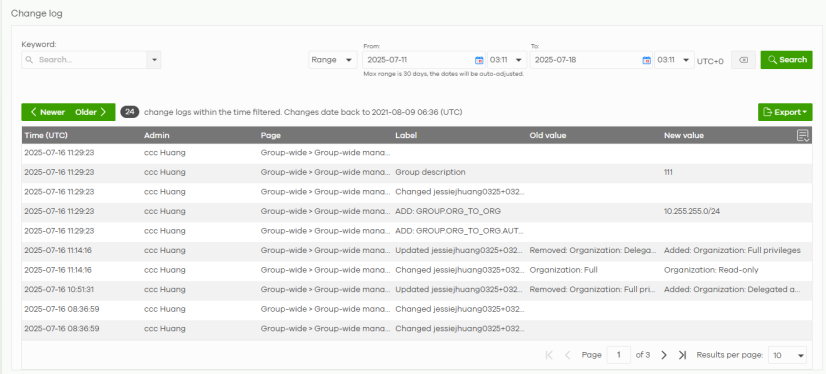Go to next page arrow
This screenshot has width=826, height=374.
pyautogui.click(x=664, y=355)
